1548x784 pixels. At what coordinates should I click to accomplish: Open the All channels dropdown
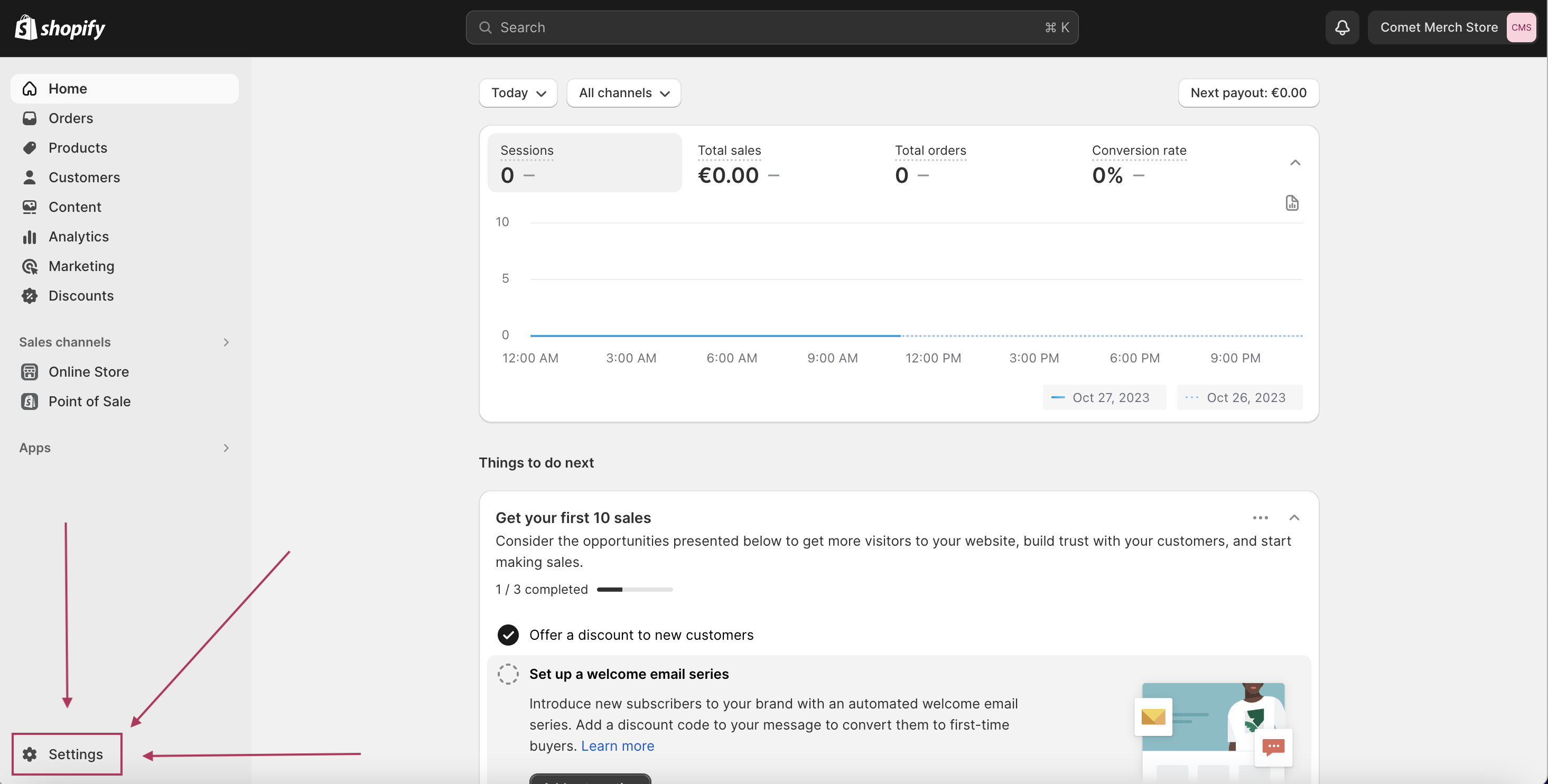[623, 93]
